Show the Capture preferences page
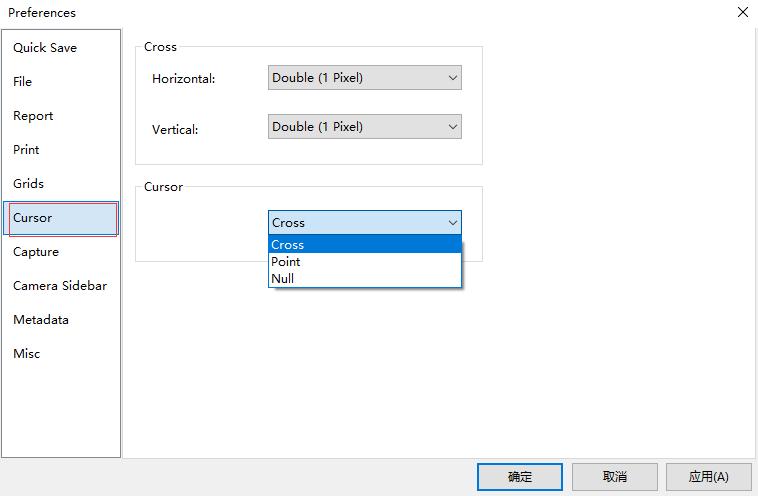This screenshot has height=496, width=758. click(36, 252)
